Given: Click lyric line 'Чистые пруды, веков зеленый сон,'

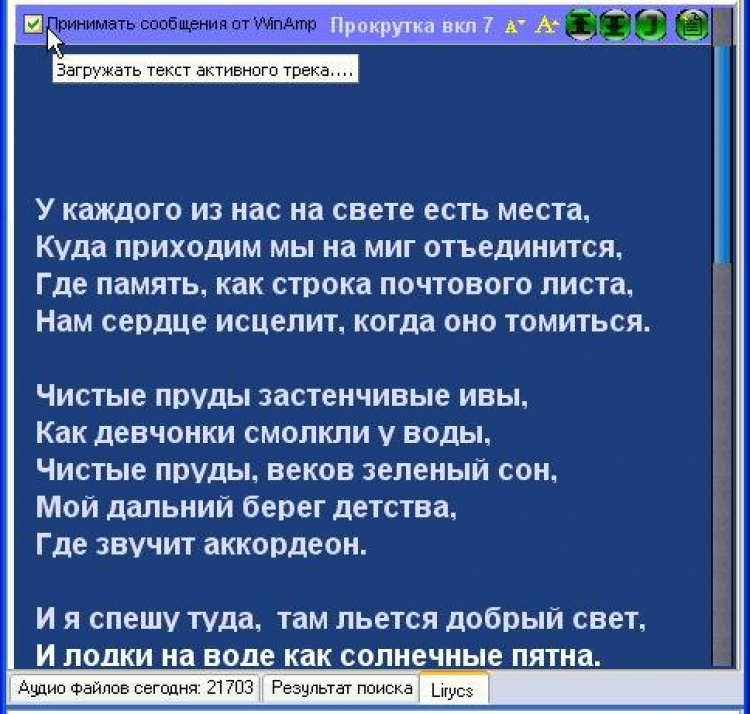Looking at the screenshot, I should [x=297, y=470].
